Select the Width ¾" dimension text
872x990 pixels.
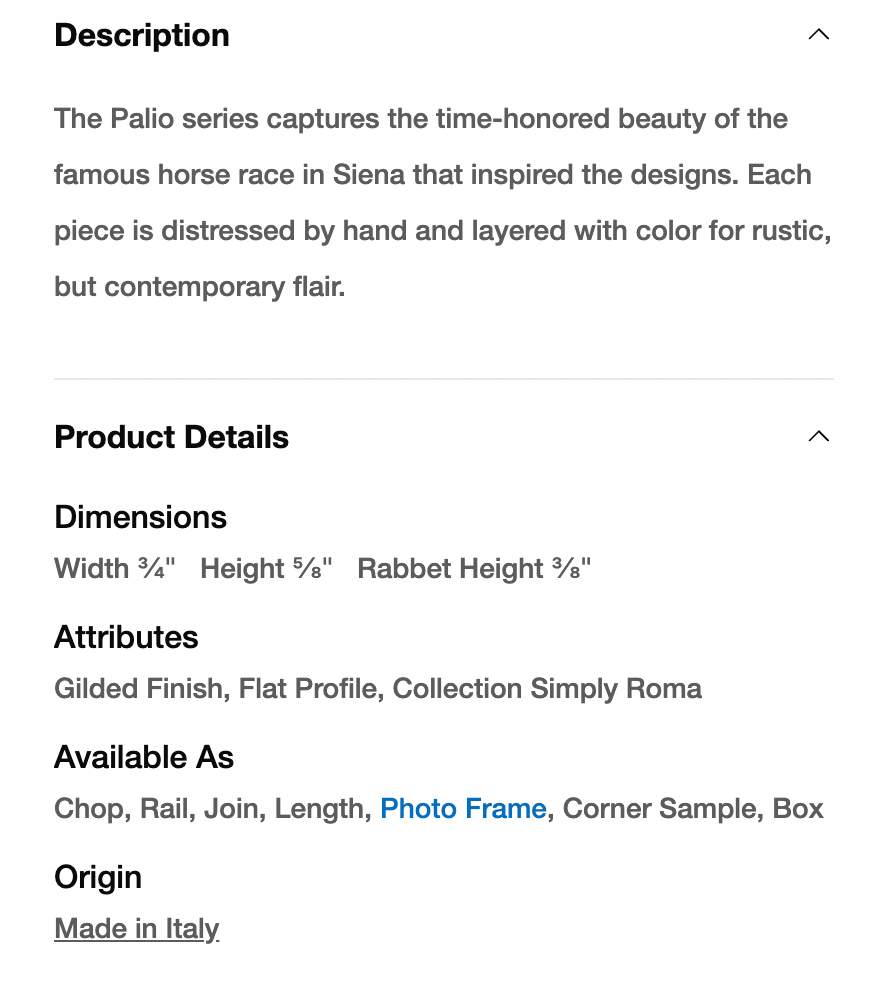click(x=115, y=569)
